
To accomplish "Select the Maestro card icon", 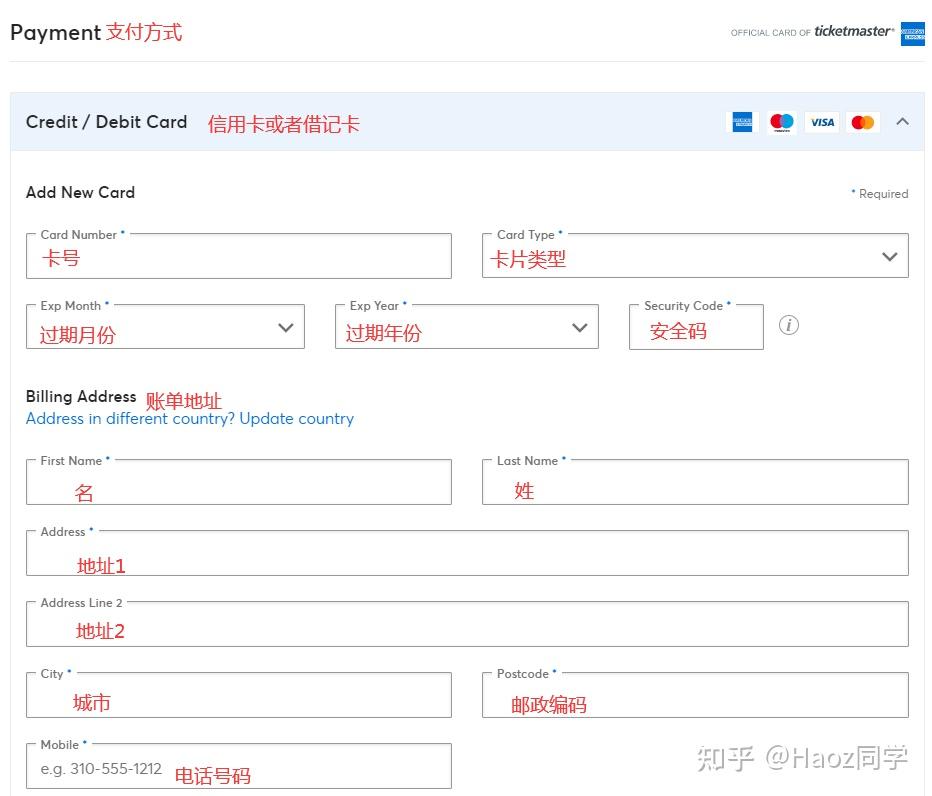I will click(x=781, y=121).
